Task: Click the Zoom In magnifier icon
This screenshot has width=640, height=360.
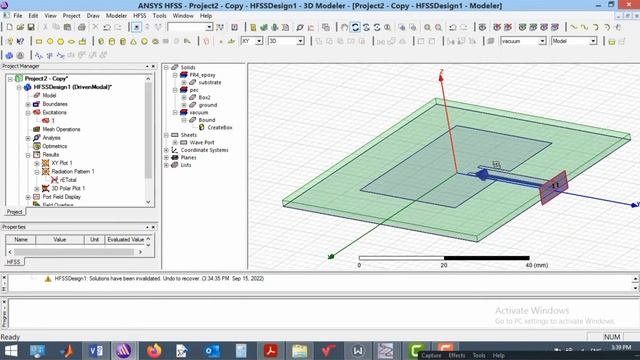Action: coord(427,27)
